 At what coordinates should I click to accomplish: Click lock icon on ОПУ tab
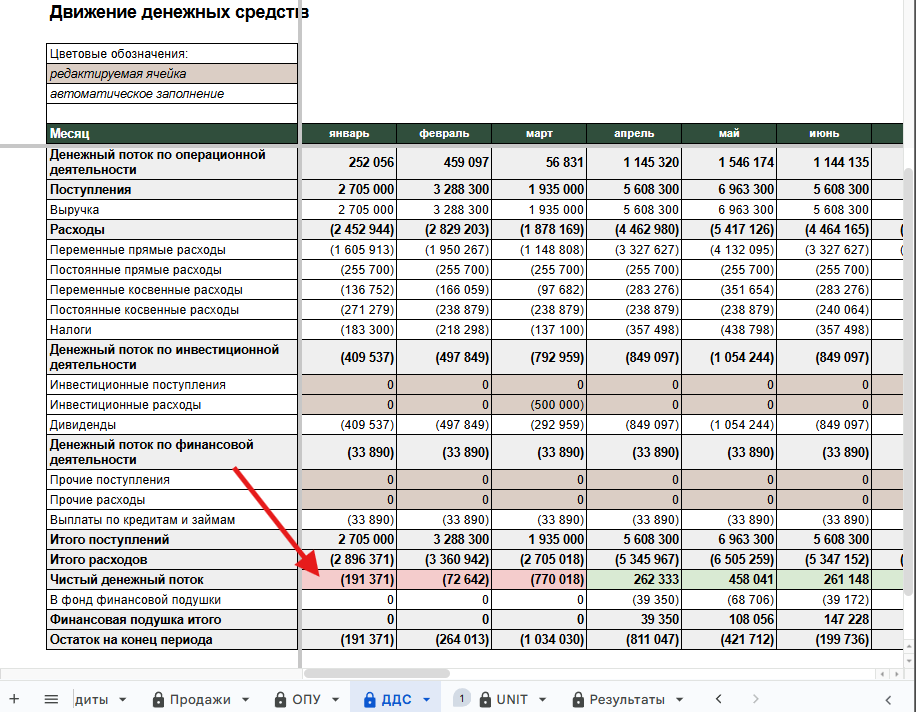[280, 699]
